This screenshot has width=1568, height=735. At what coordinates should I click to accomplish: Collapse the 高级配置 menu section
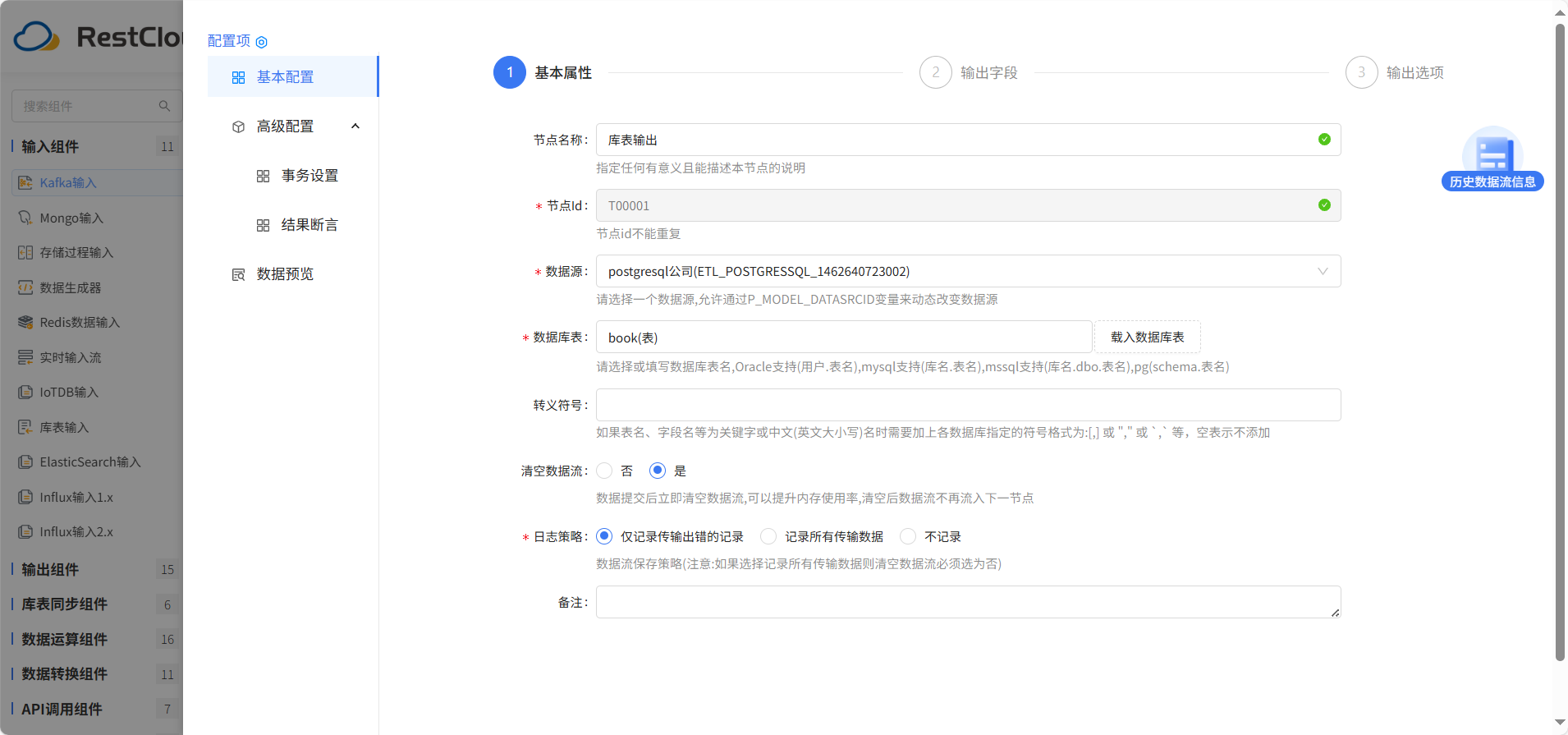355,126
